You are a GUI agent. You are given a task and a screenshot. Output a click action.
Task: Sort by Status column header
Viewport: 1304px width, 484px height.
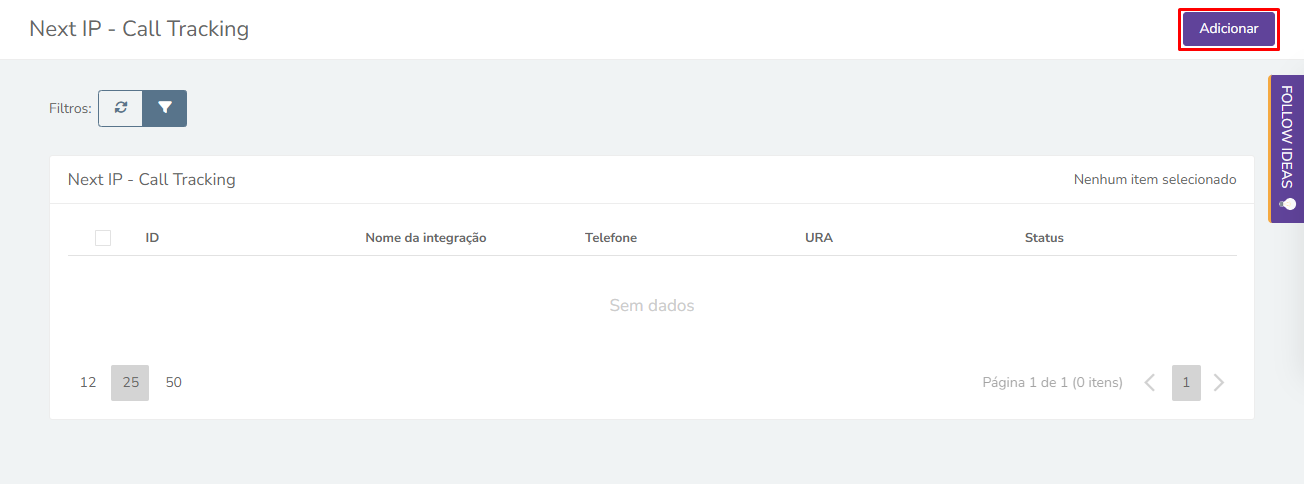coord(1044,238)
